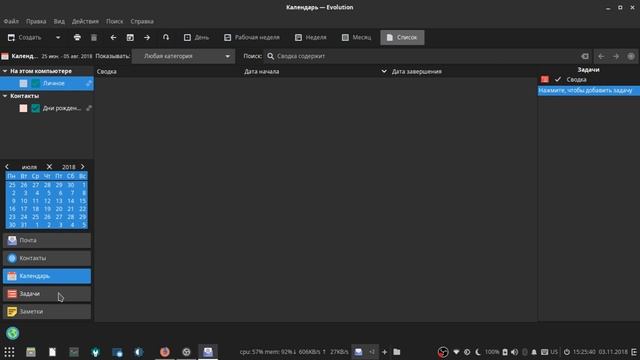Go to previous month in mini calendar
Screen dimensions: 640x360
7,167
